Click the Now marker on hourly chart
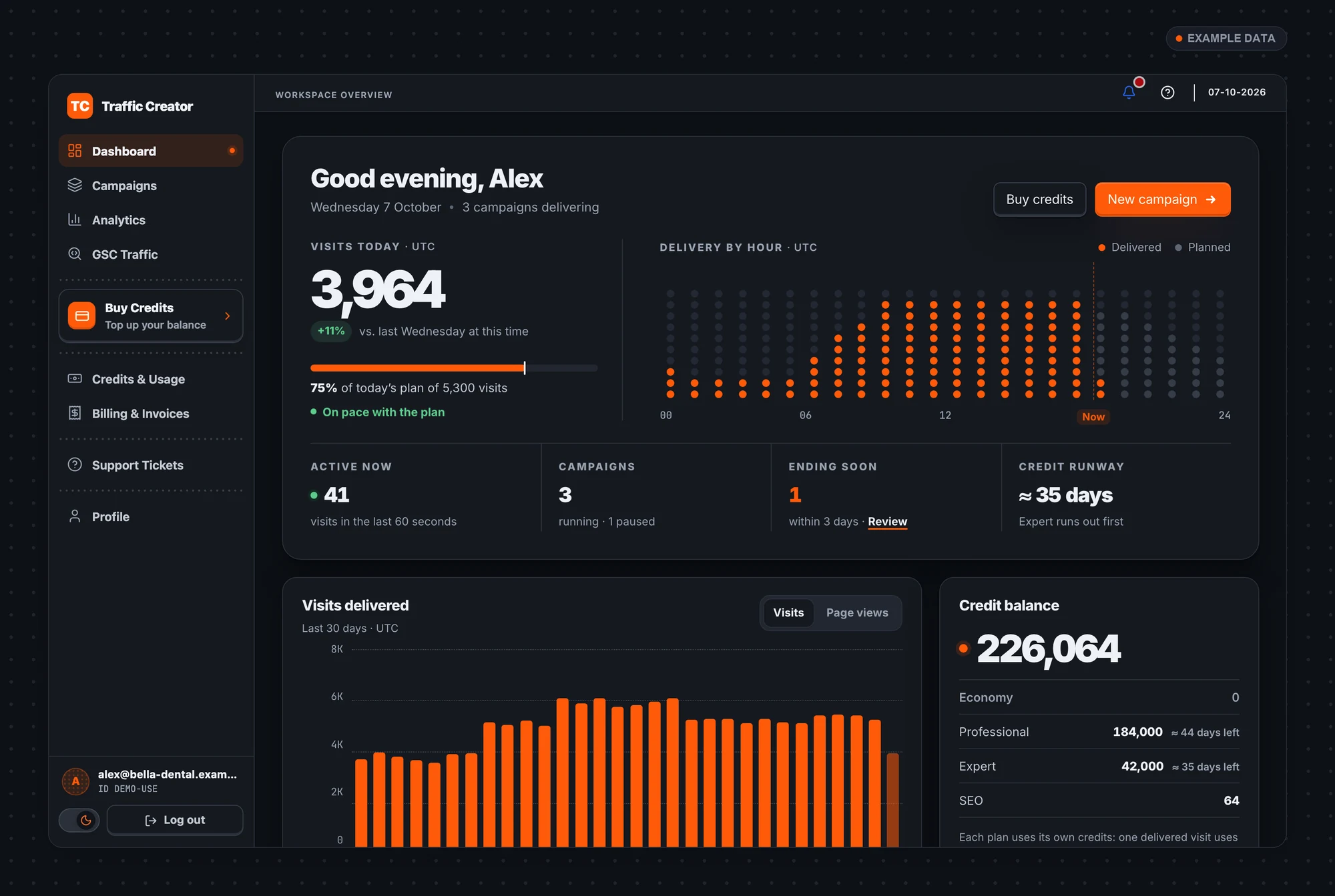This screenshot has width=1335, height=896. tap(1093, 416)
